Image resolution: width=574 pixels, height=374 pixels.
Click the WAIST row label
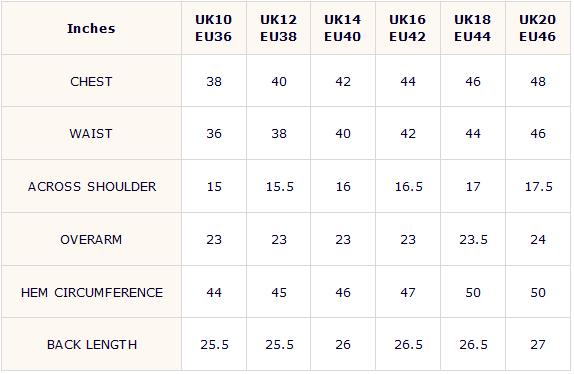pos(91,134)
